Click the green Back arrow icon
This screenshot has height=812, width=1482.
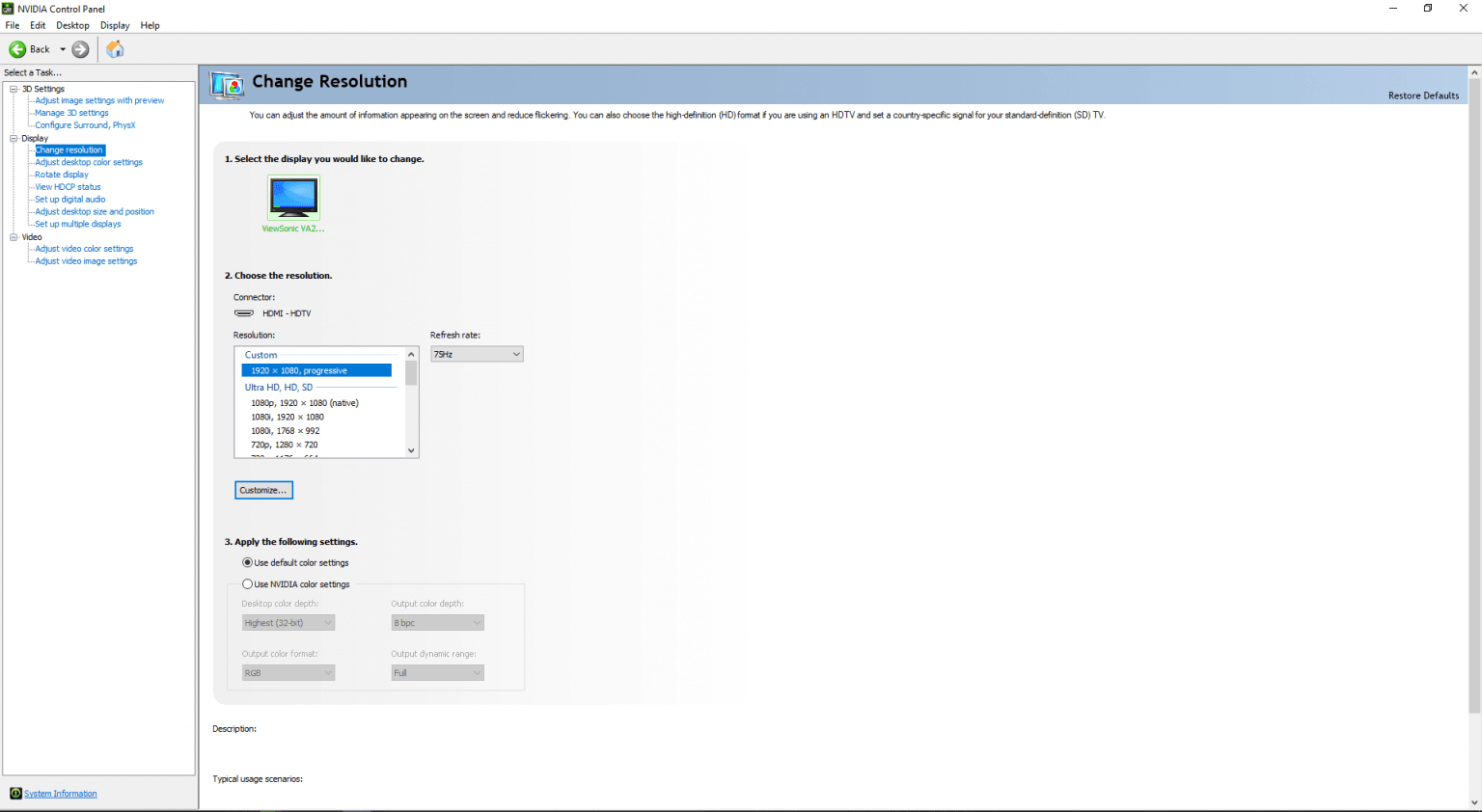pos(17,49)
